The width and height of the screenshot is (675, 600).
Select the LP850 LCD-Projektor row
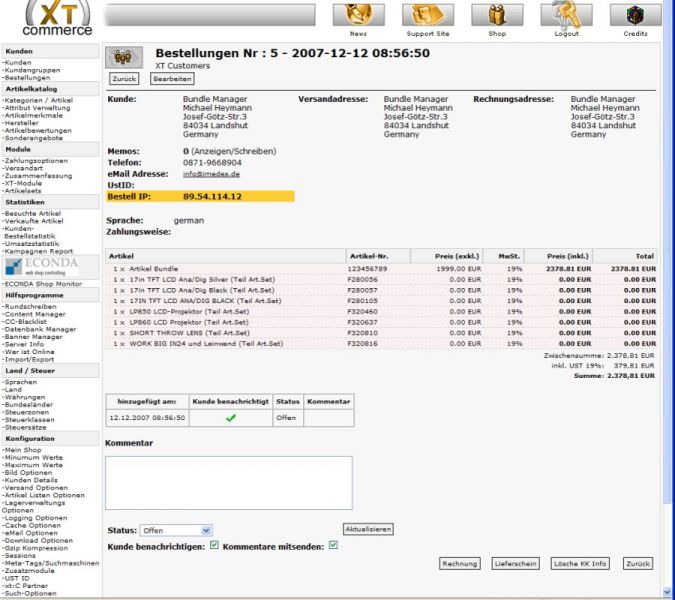381,312
